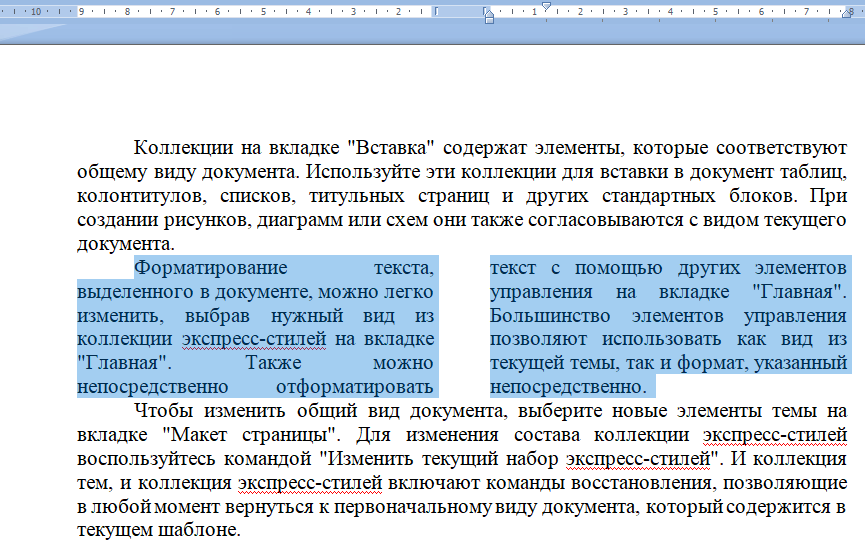Click the word "помощью" in right column
865x547 pixels.
pyautogui.click(x=618, y=268)
